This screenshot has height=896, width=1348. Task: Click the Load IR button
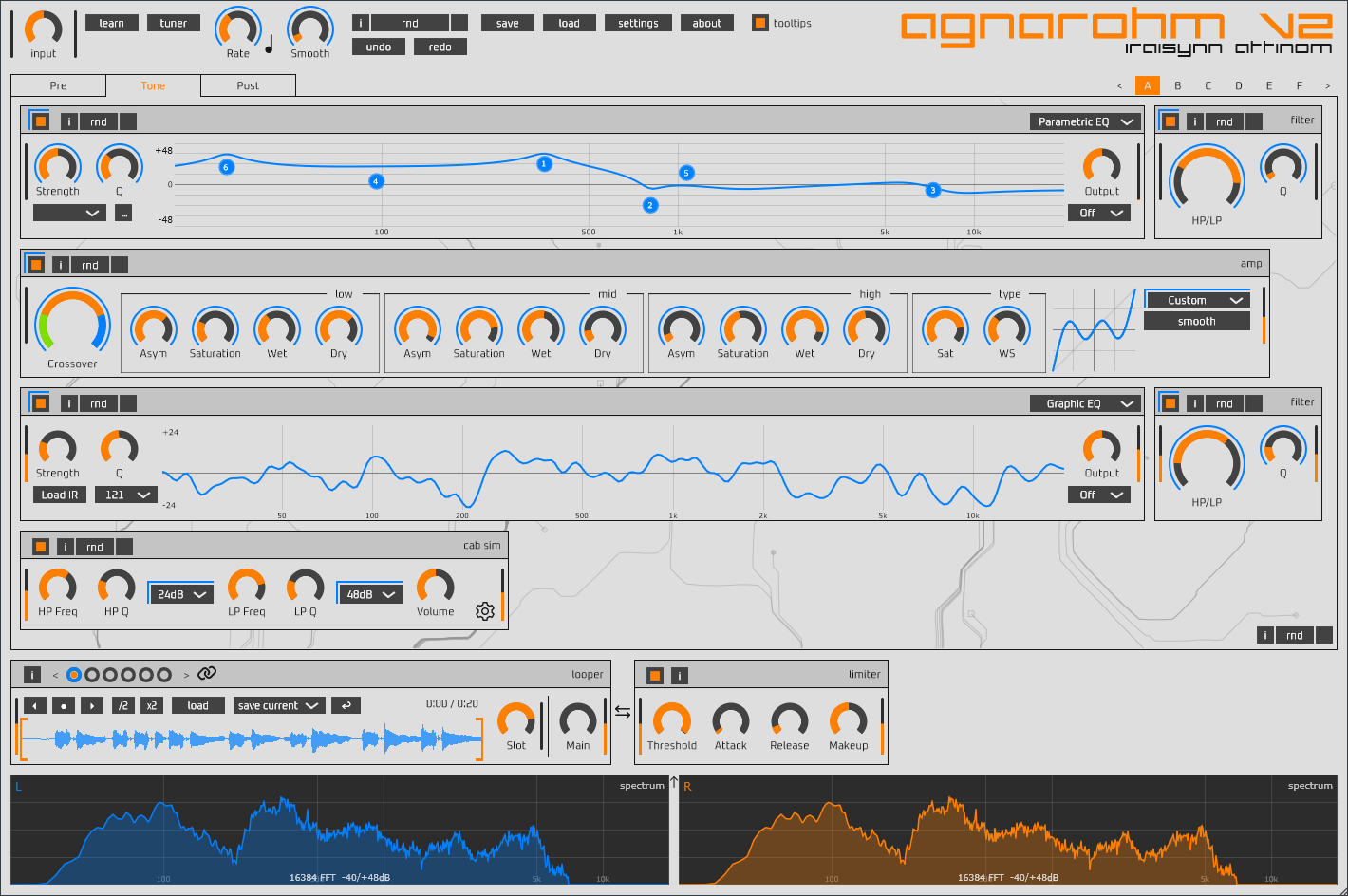point(60,495)
